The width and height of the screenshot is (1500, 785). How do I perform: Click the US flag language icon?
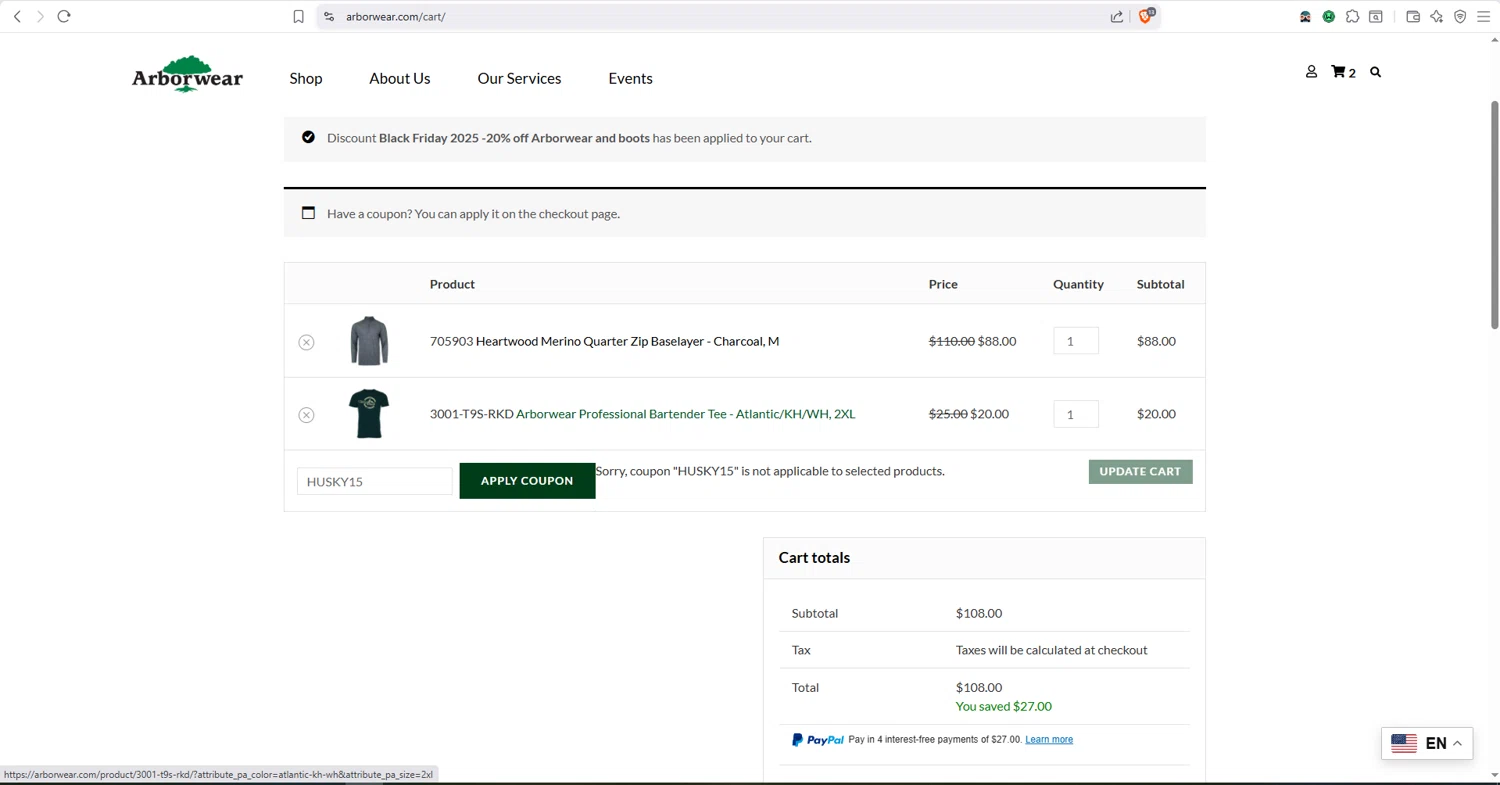[1404, 743]
